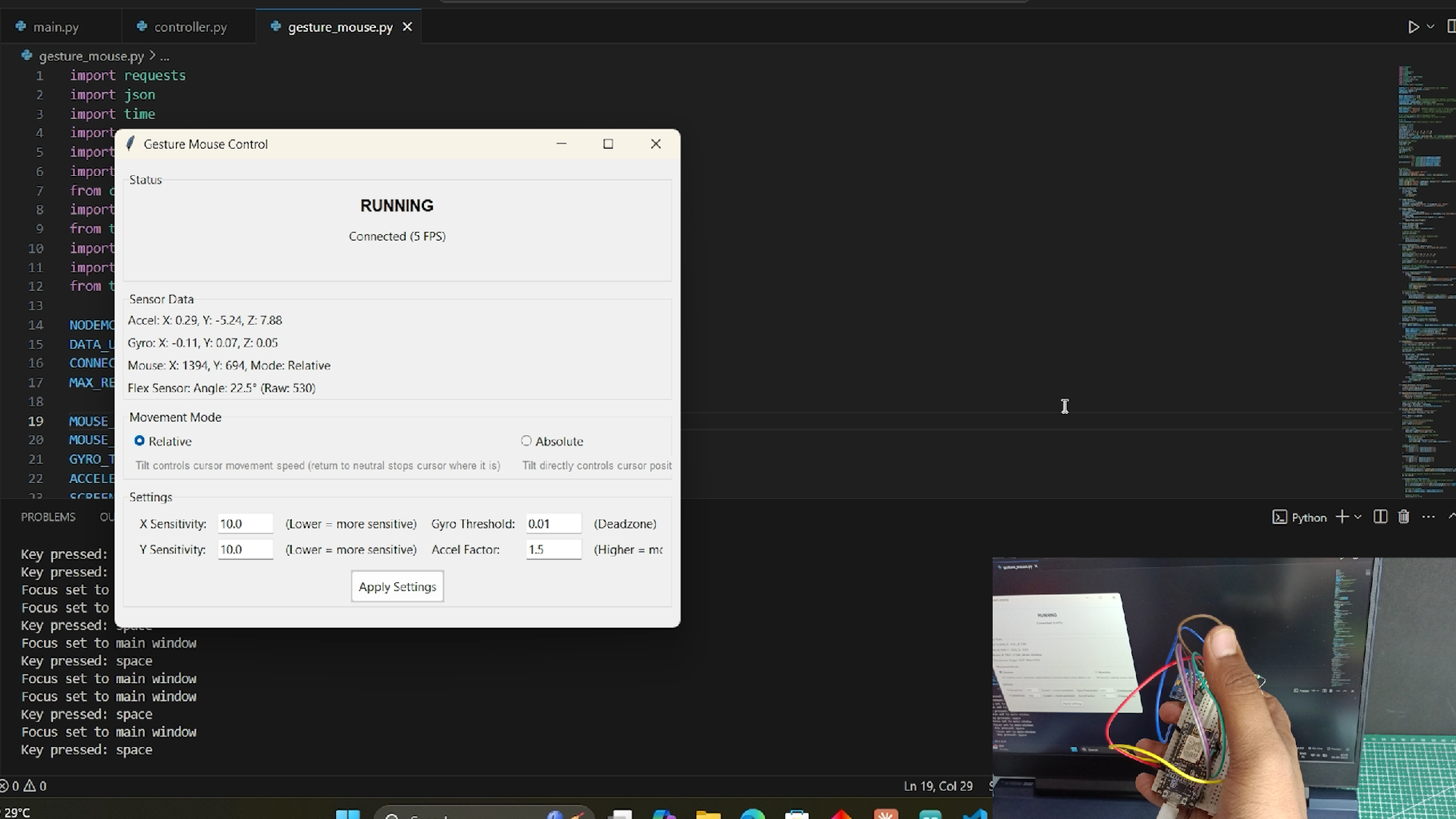The height and width of the screenshot is (819, 1456).
Task: Click the Gyro Threshold input box
Action: click(x=553, y=524)
